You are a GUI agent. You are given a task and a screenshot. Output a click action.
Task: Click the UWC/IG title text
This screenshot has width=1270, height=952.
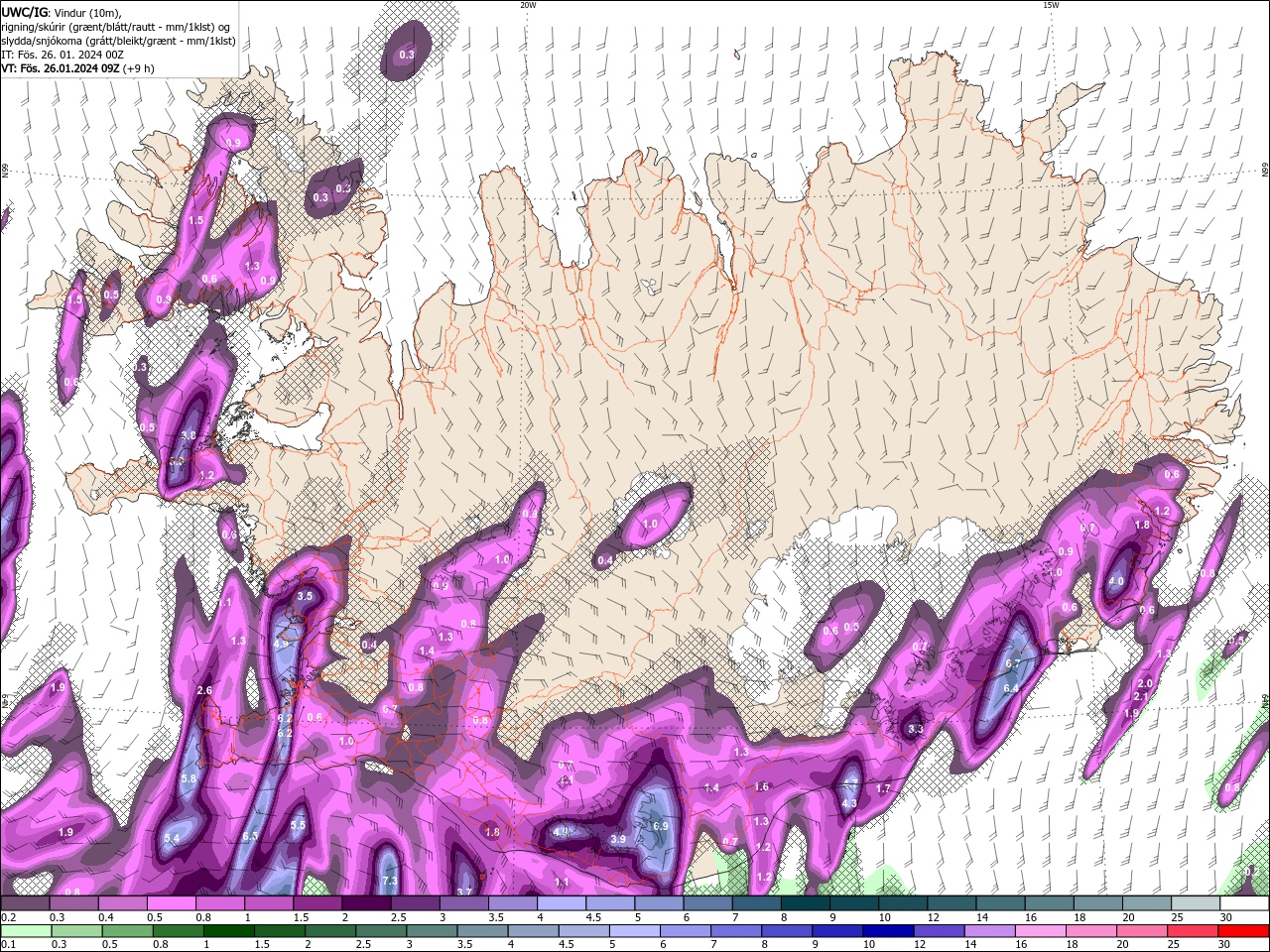[x=23, y=12]
